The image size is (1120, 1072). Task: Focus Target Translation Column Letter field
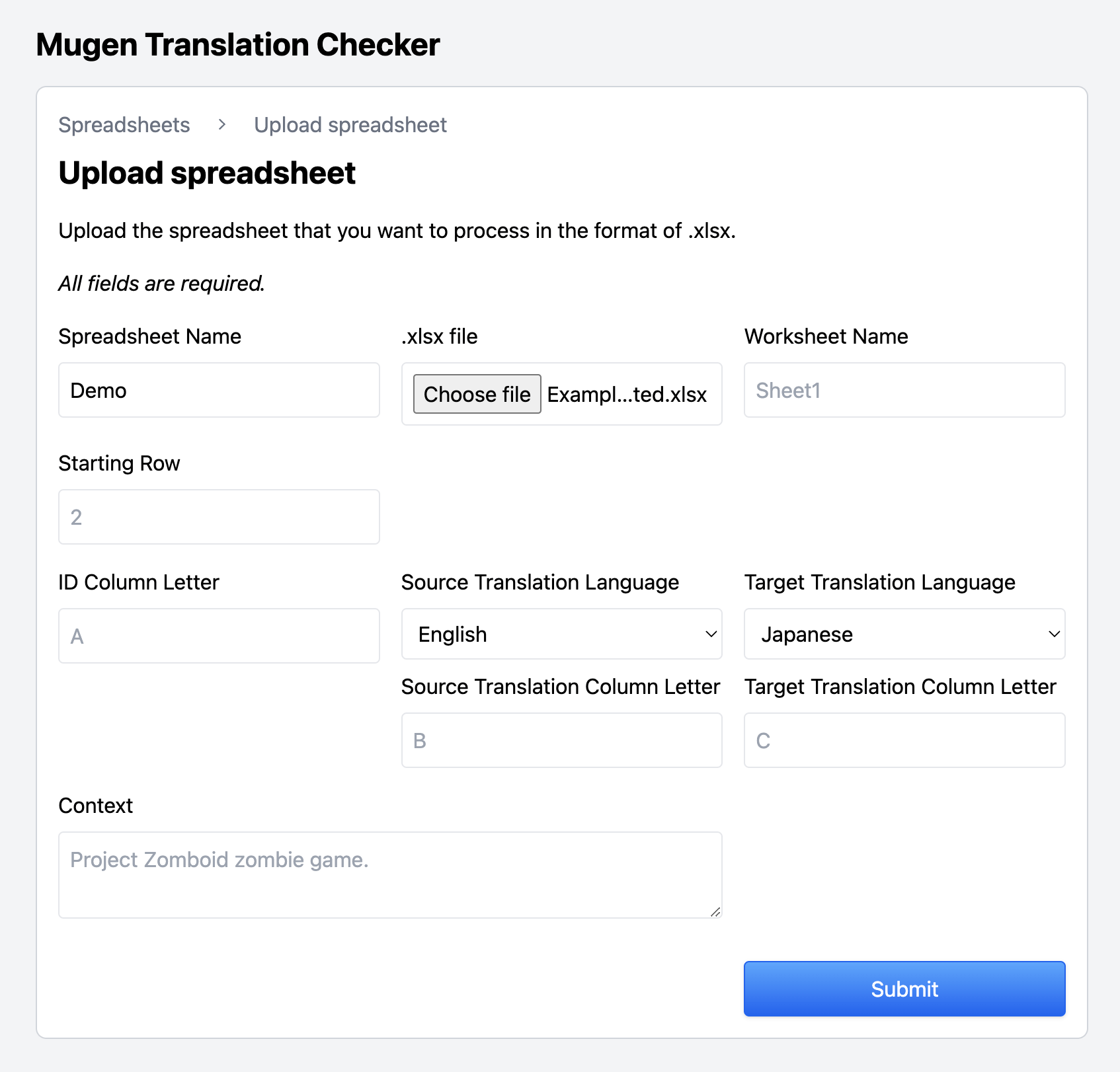pos(904,740)
